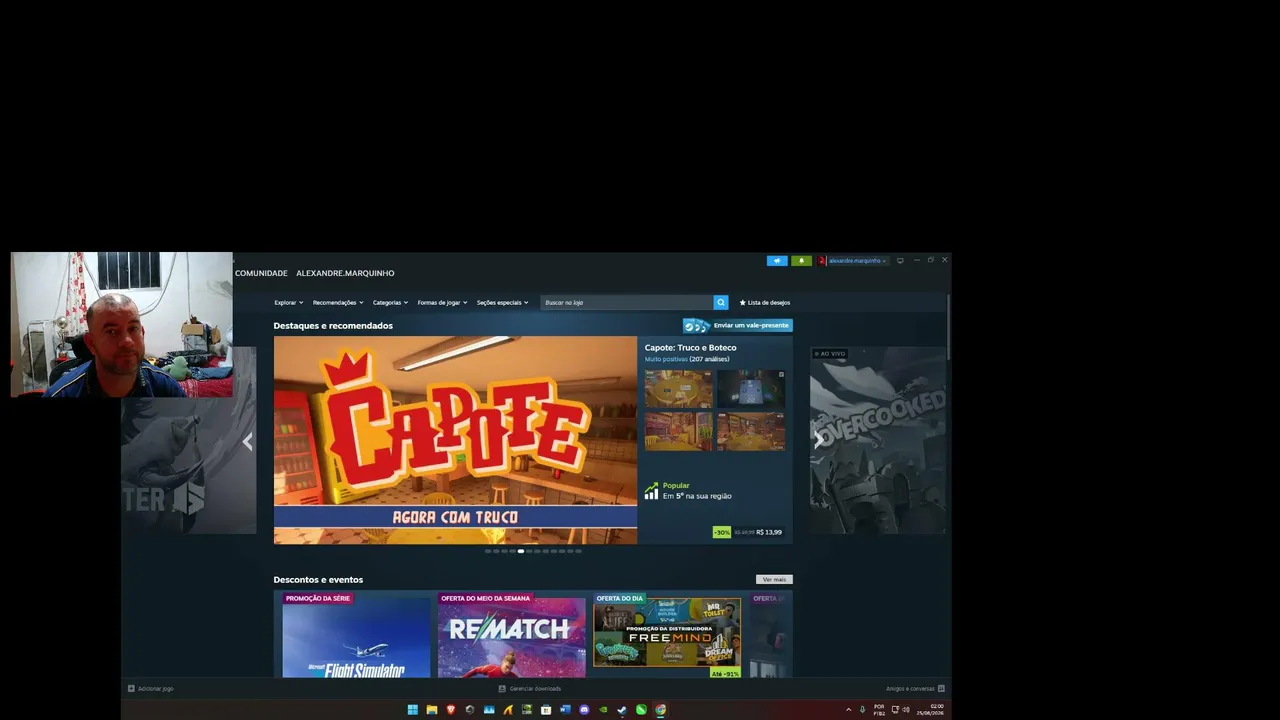Click the Steam store page scrollbar
The image size is (1280, 720).
[x=947, y=325]
